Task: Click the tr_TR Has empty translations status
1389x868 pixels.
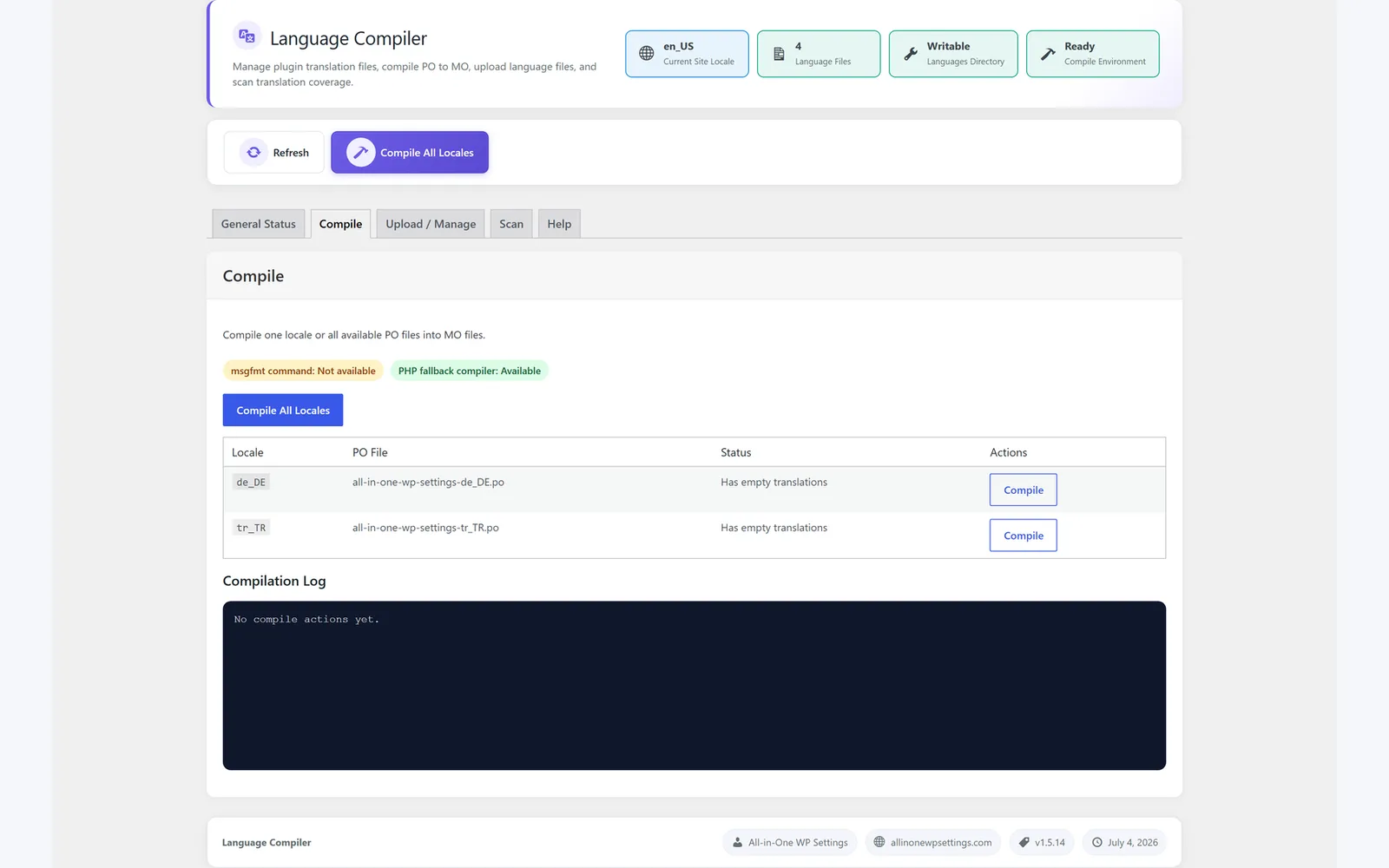Action: point(773,528)
